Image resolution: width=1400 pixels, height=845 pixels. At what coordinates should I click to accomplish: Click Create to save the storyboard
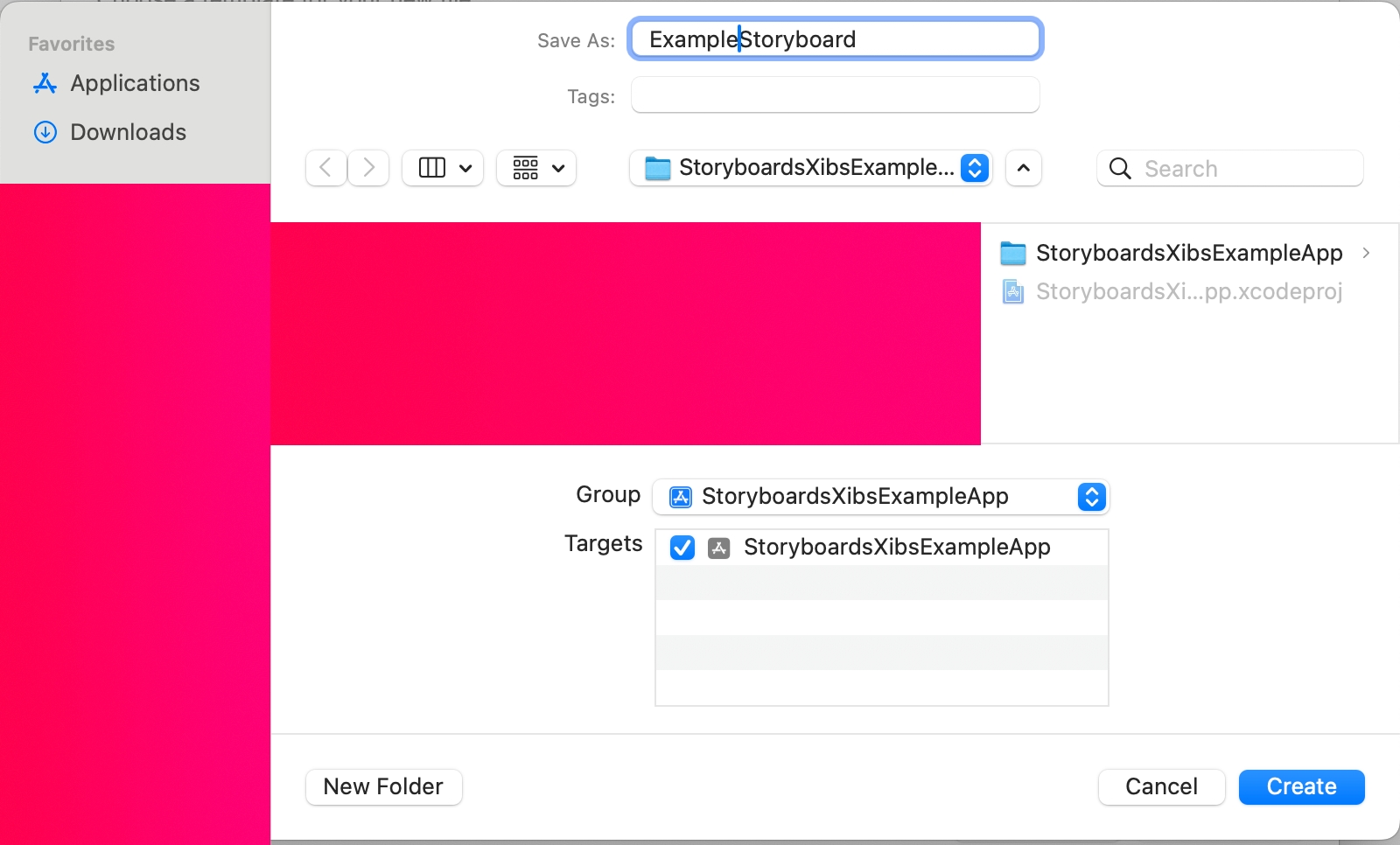pos(1300,786)
